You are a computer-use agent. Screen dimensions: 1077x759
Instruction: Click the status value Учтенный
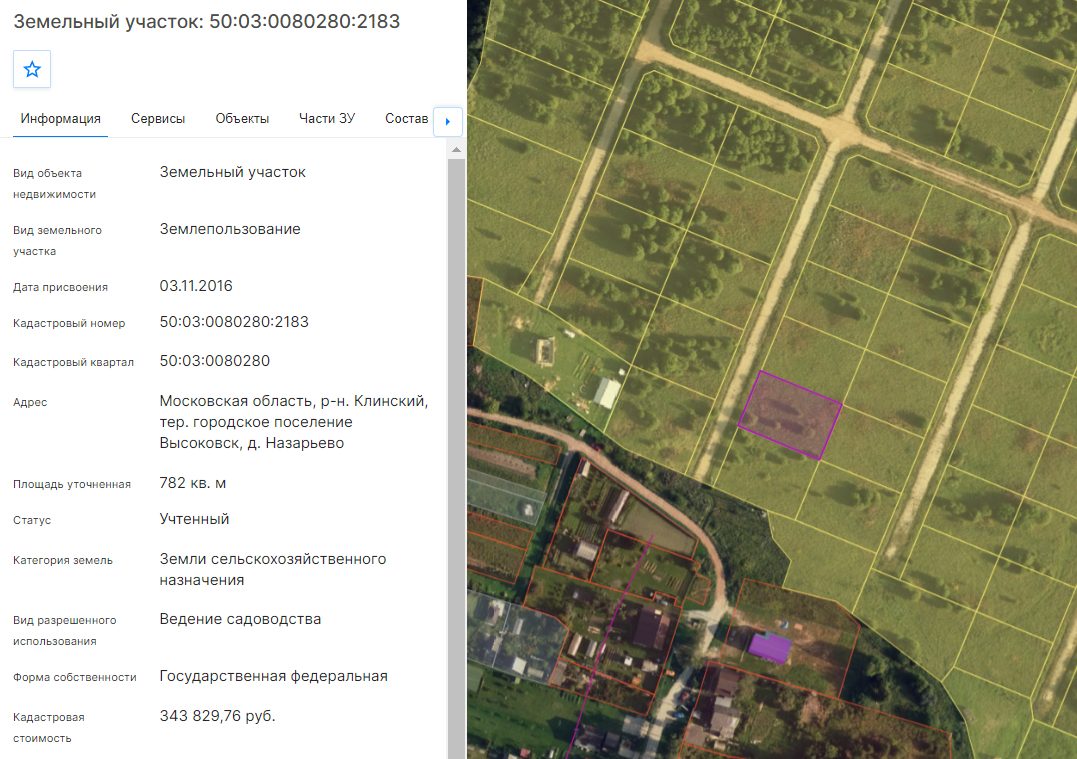[x=194, y=519]
